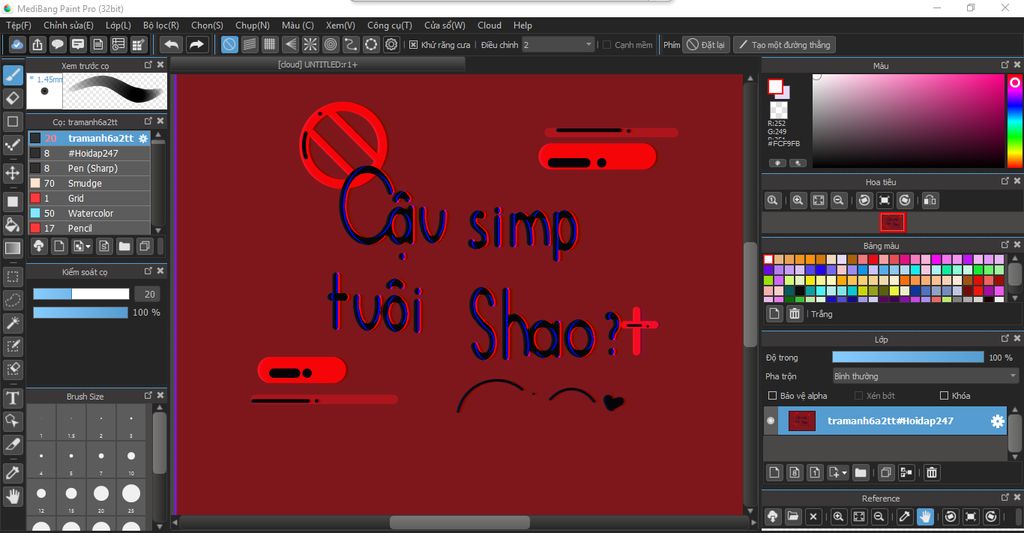This screenshot has height=533, width=1024.
Task: Select the Eyedropper tool in left toolbar
Action: point(12,472)
